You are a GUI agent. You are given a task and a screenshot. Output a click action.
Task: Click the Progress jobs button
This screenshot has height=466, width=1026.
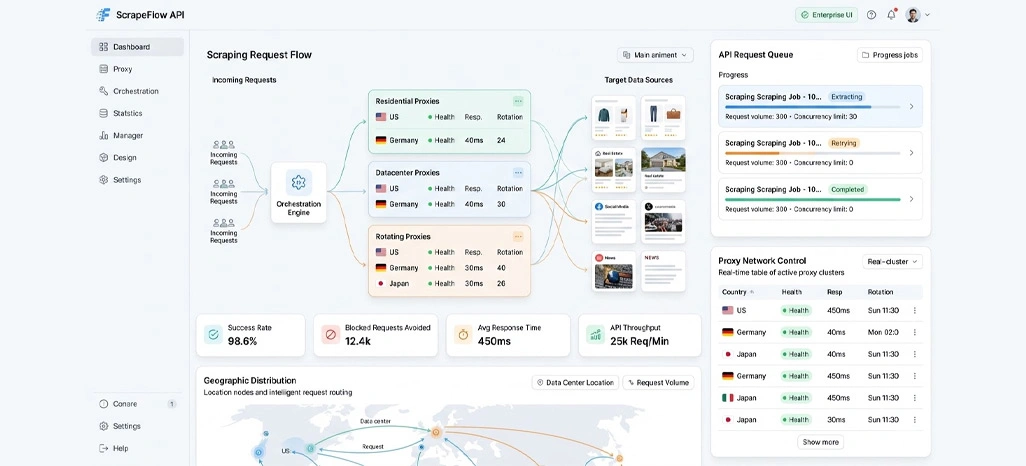pyautogui.click(x=890, y=55)
